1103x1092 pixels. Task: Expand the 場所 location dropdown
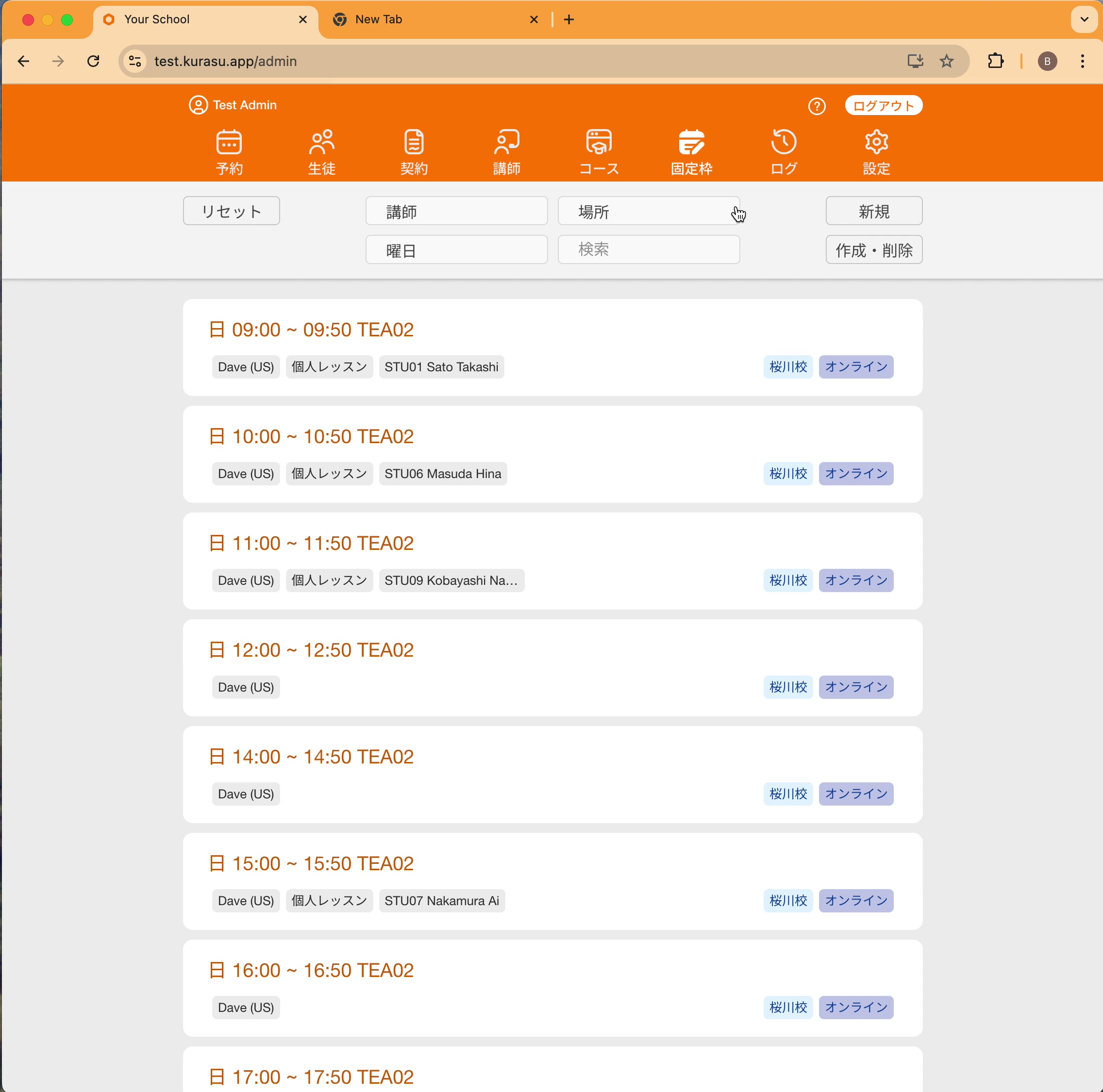[x=649, y=211]
